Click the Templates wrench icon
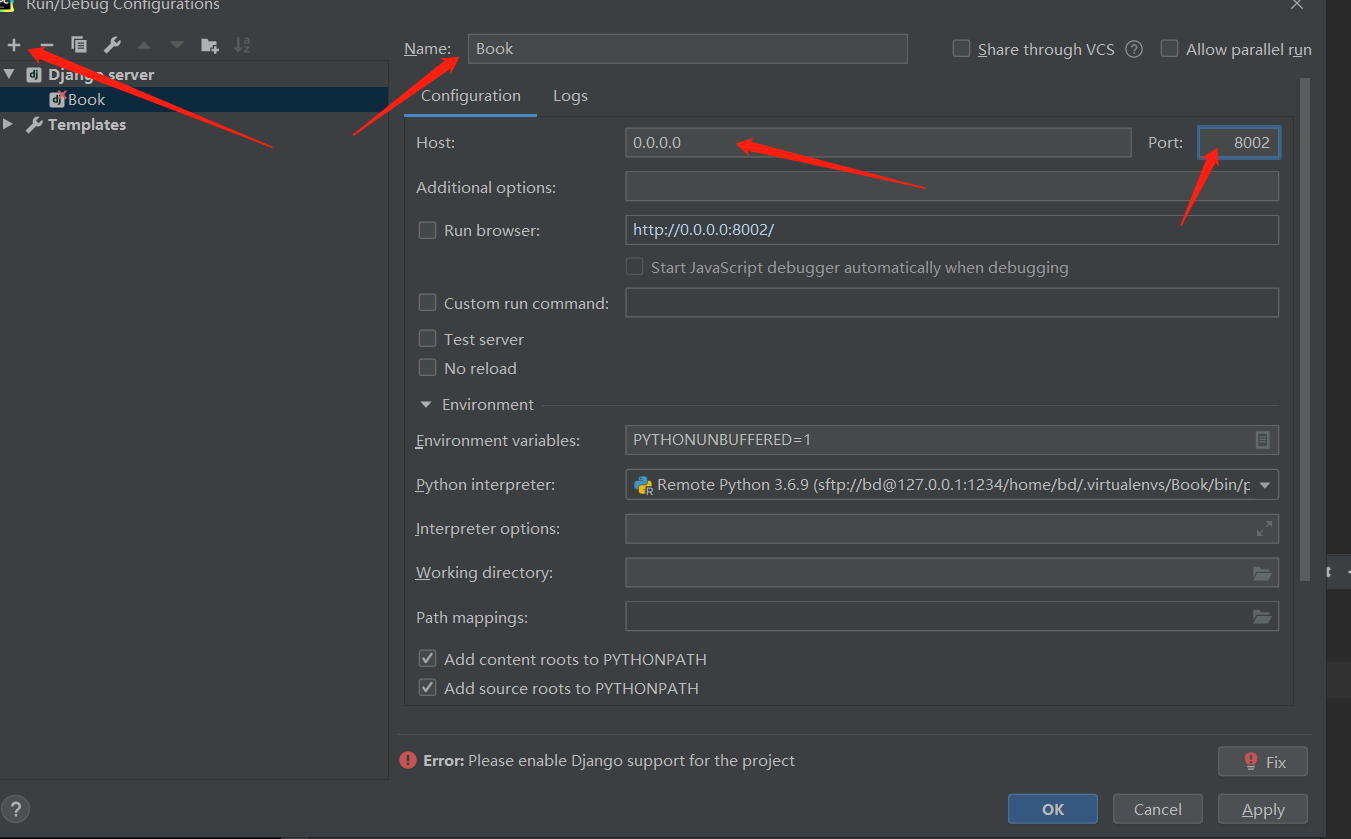1351x839 pixels. click(x=33, y=125)
